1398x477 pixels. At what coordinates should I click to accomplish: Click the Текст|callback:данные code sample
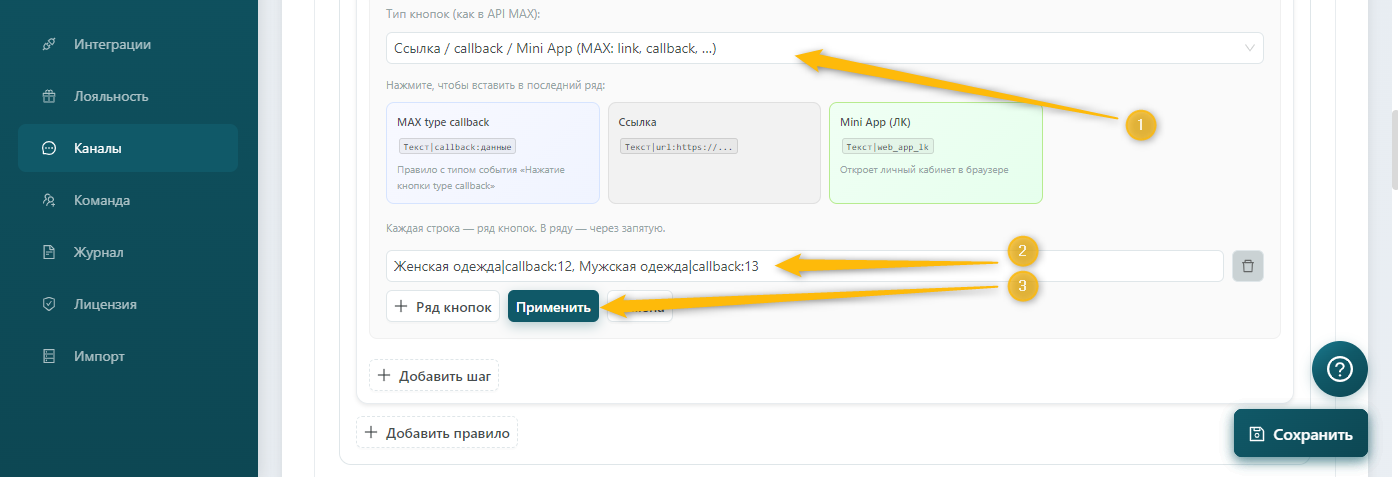tap(457, 146)
